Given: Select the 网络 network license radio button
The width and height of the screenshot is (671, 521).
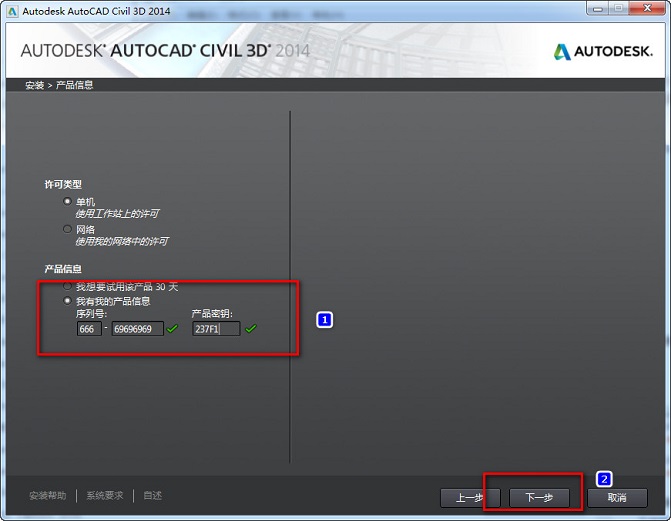Looking at the screenshot, I should pyautogui.click(x=67, y=229).
